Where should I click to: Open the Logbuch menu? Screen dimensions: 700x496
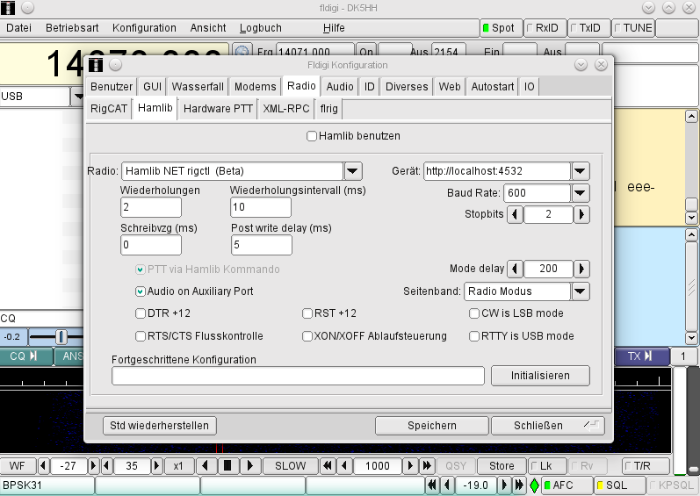(260, 28)
